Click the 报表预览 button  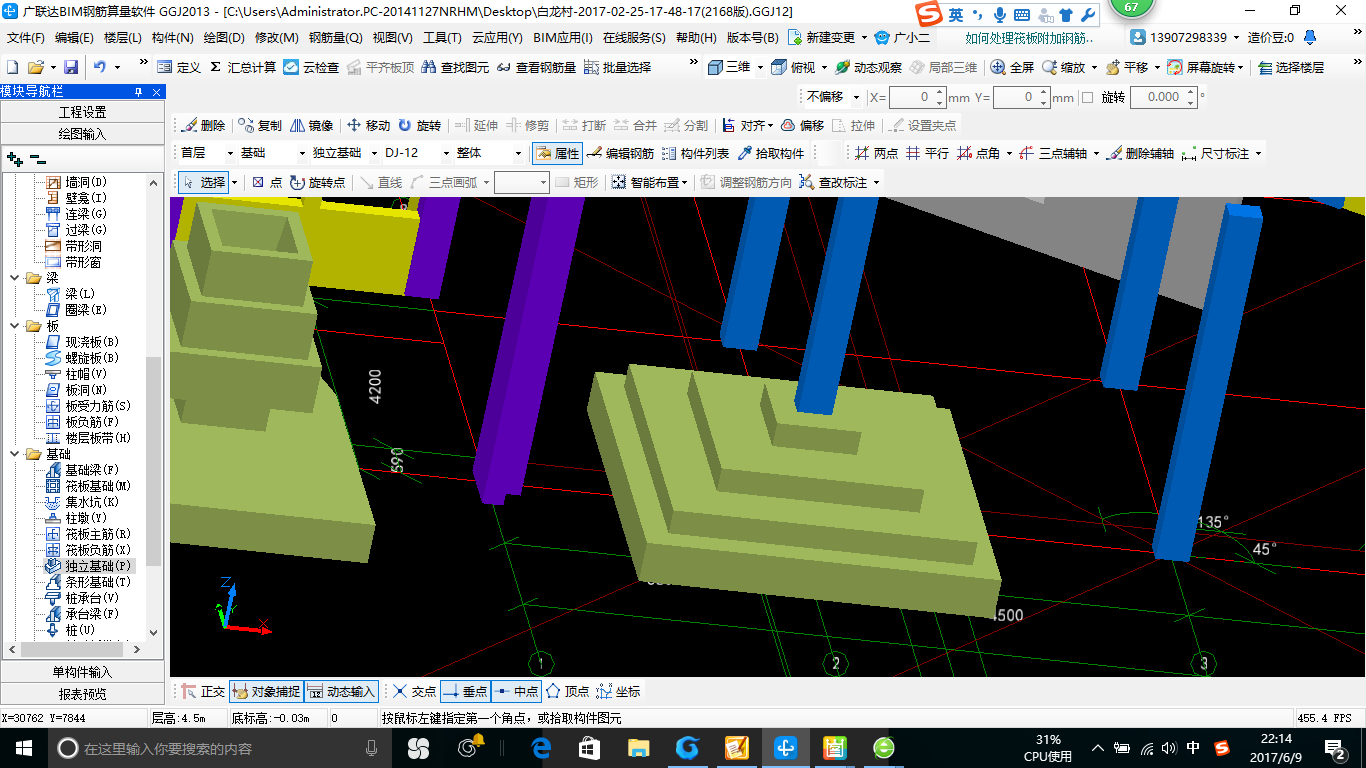(x=82, y=693)
